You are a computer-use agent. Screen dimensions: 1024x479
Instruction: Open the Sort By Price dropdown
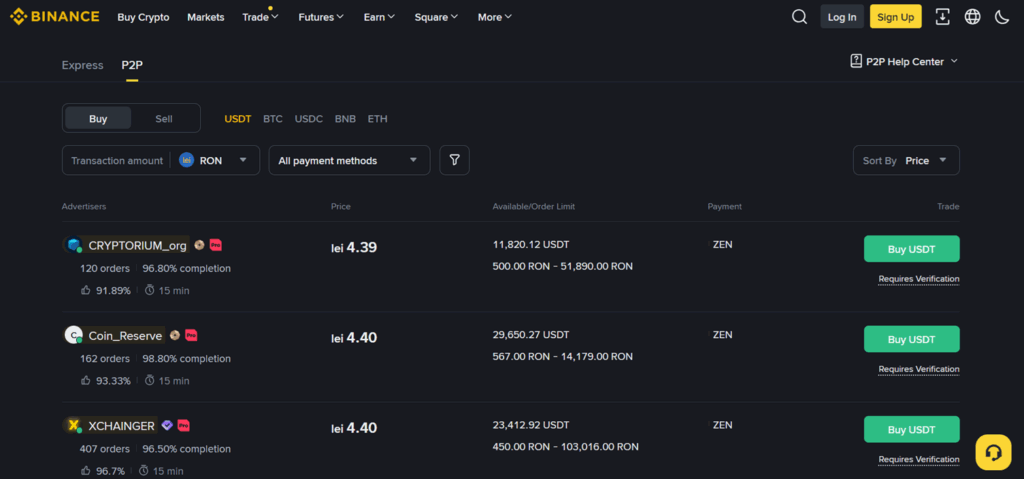click(906, 160)
